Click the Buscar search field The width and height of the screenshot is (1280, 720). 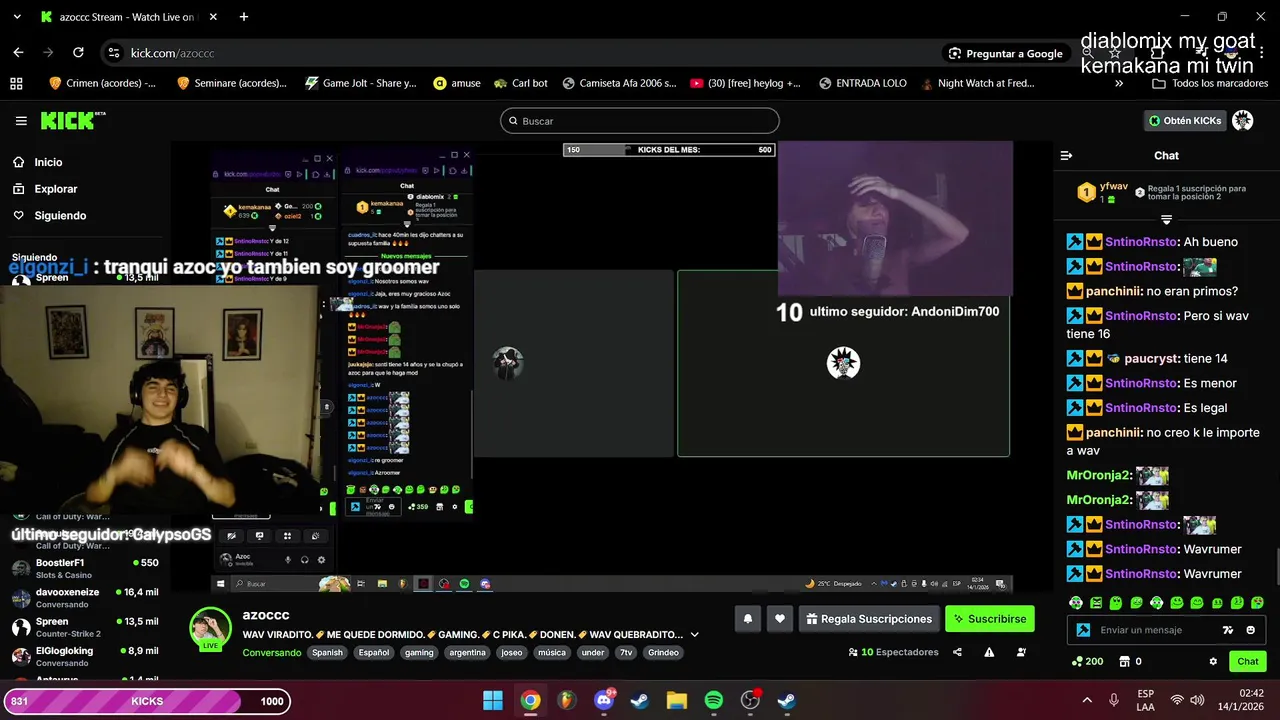pyautogui.click(x=640, y=121)
